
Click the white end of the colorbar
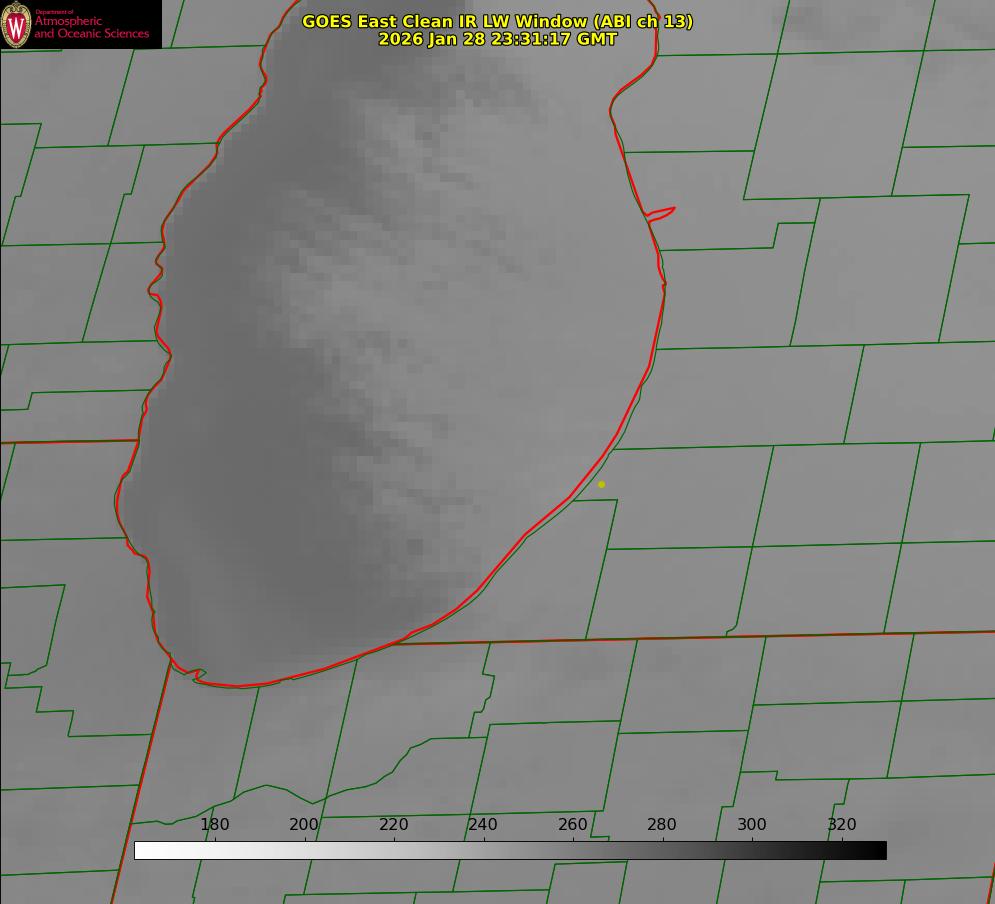click(x=142, y=850)
